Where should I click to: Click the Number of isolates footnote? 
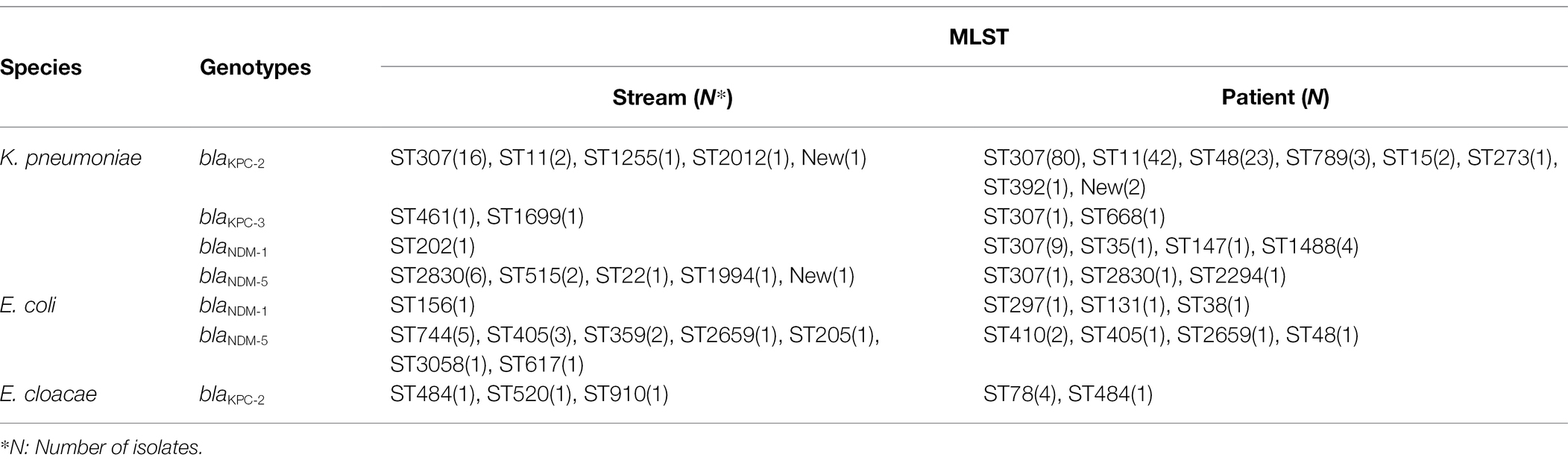click(101, 447)
